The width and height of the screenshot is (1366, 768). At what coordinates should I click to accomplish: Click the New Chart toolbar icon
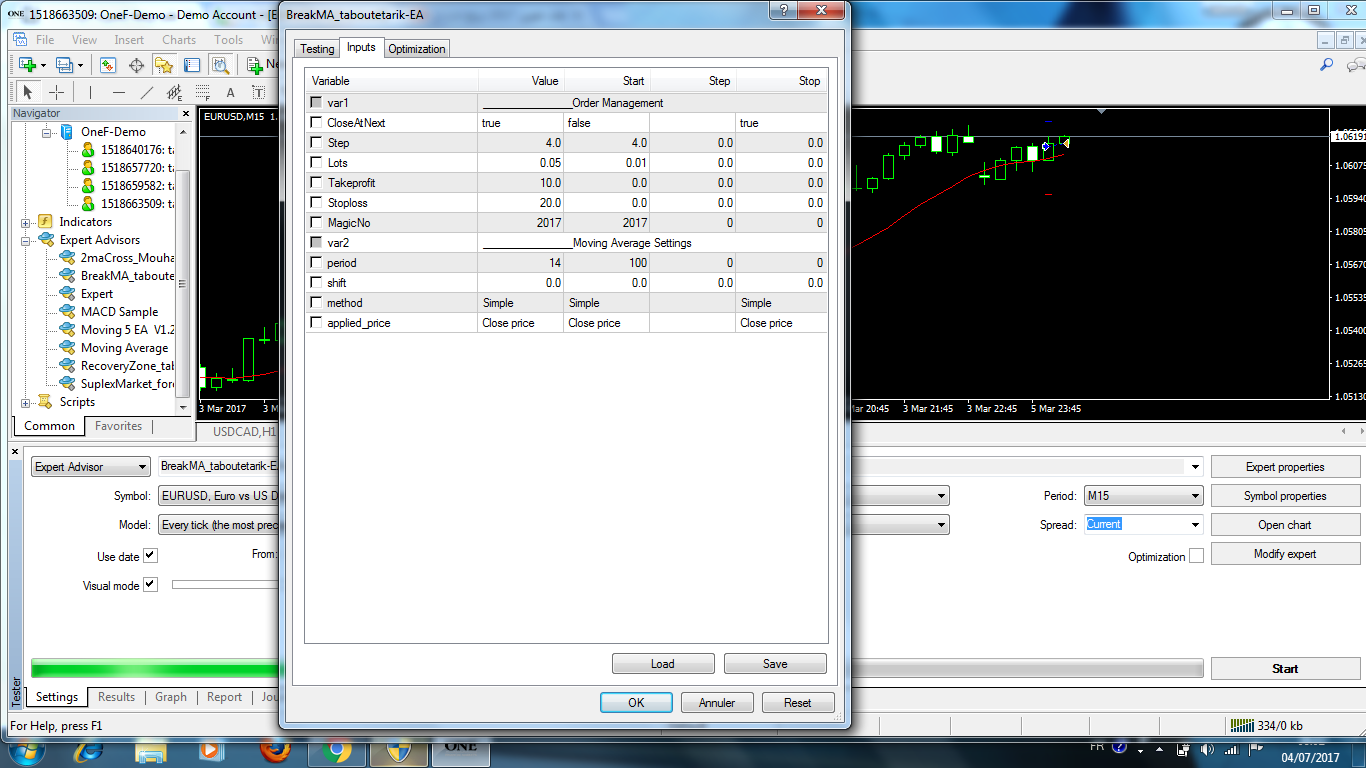coord(28,65)
